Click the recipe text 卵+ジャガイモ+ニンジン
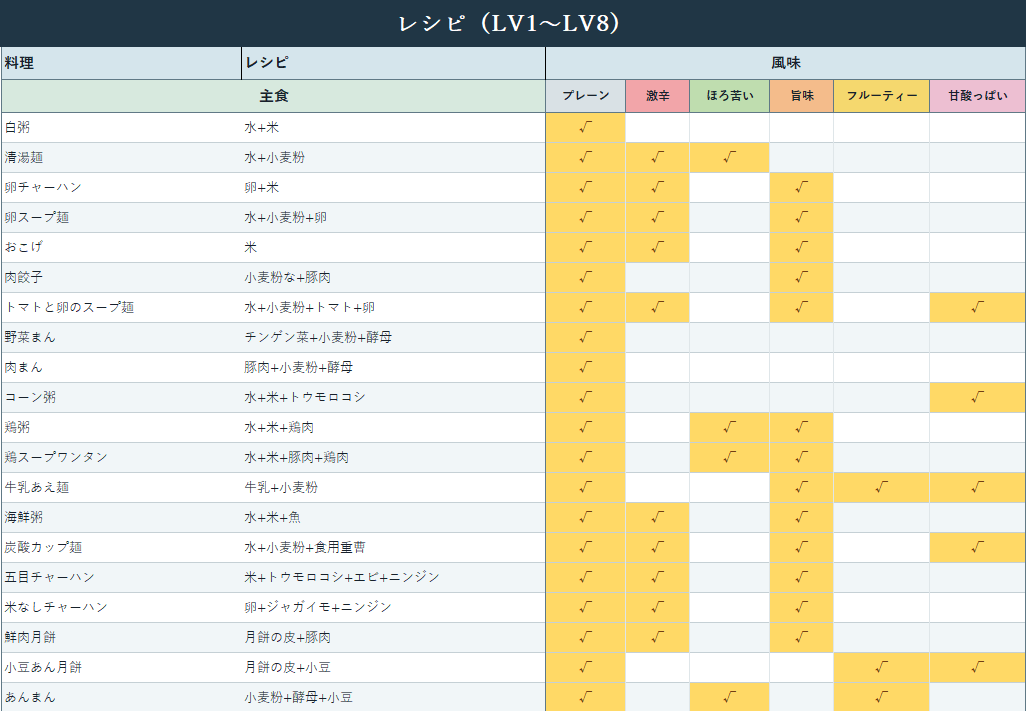Viewport: 1026px width, 711px height. pos(318,607)
